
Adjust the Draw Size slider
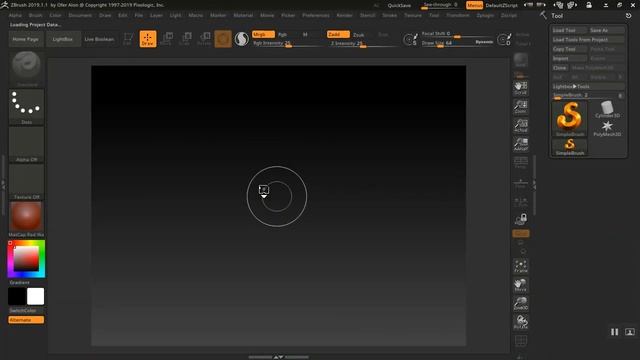click(x=448, y=43)
